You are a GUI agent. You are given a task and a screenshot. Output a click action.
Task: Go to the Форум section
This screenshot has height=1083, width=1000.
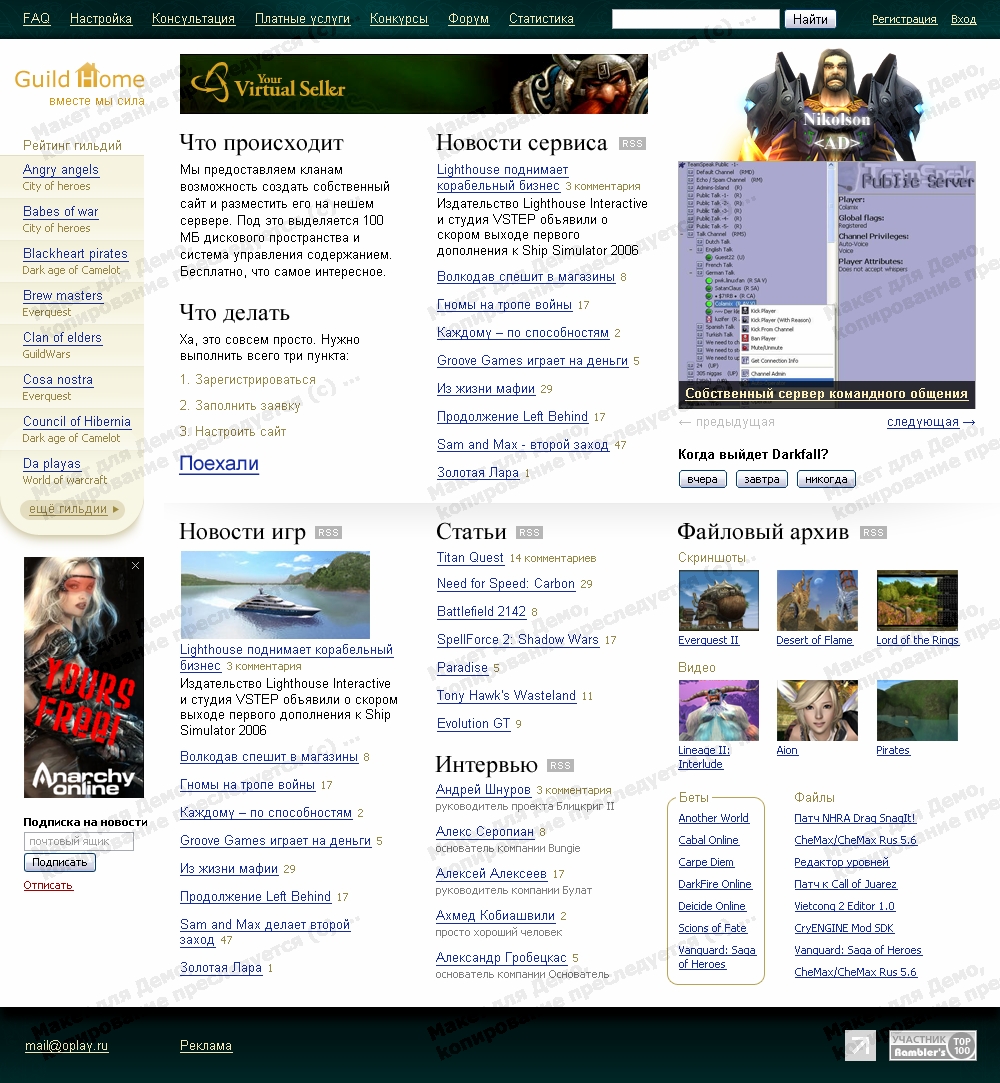click(x=468, y=19)
